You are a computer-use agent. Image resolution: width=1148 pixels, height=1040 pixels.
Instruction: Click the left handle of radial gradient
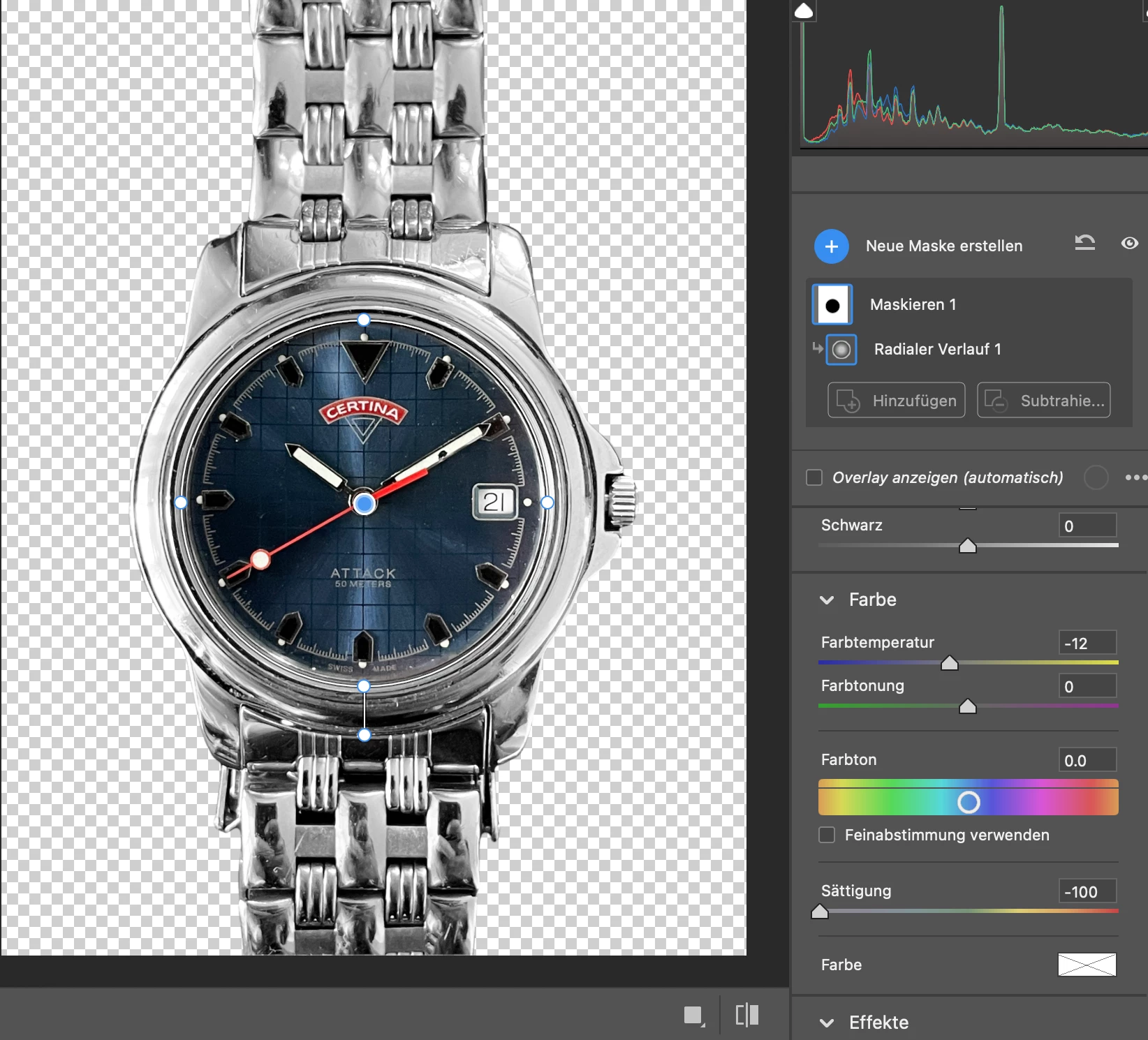181,503
